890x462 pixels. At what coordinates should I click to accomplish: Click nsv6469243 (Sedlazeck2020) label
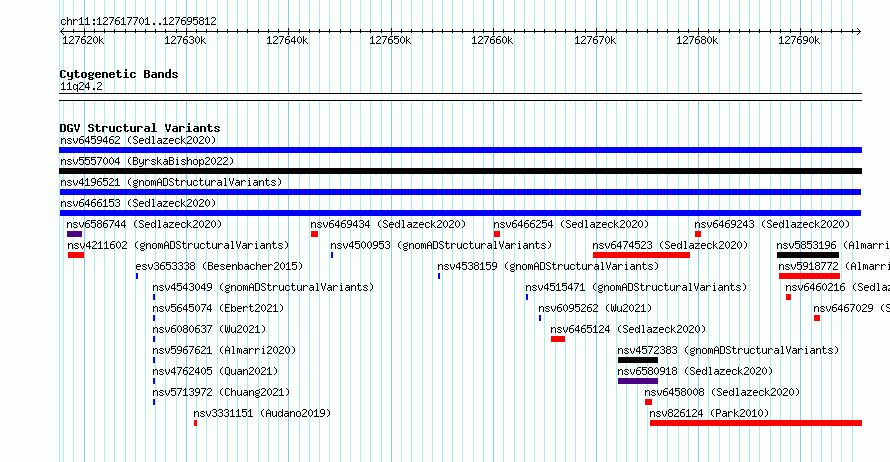[x=772, y=224]
